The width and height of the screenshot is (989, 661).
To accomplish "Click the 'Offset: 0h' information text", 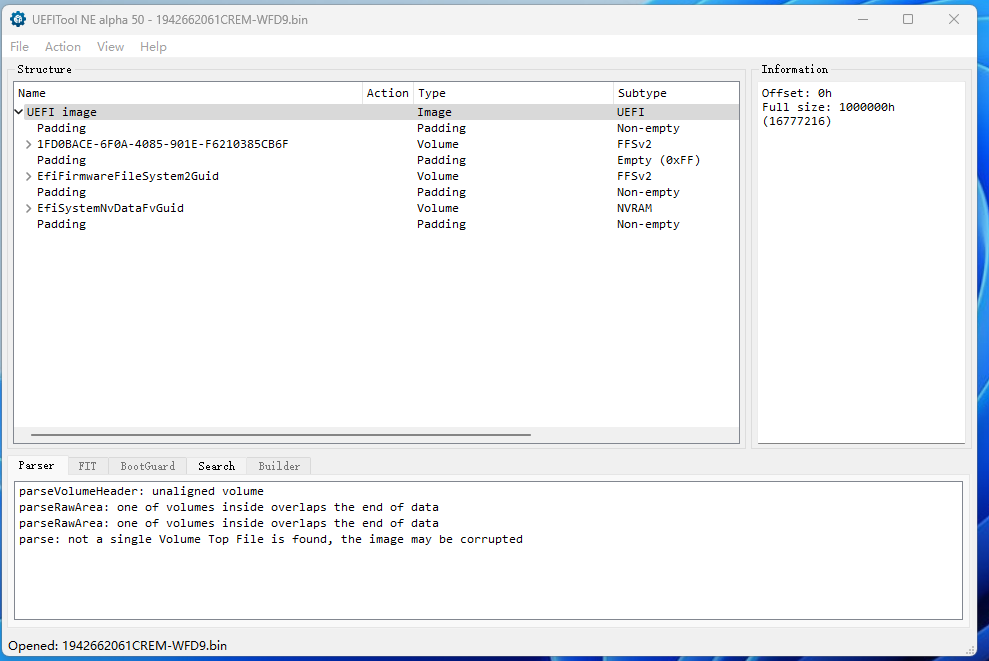I will (797, 93).
